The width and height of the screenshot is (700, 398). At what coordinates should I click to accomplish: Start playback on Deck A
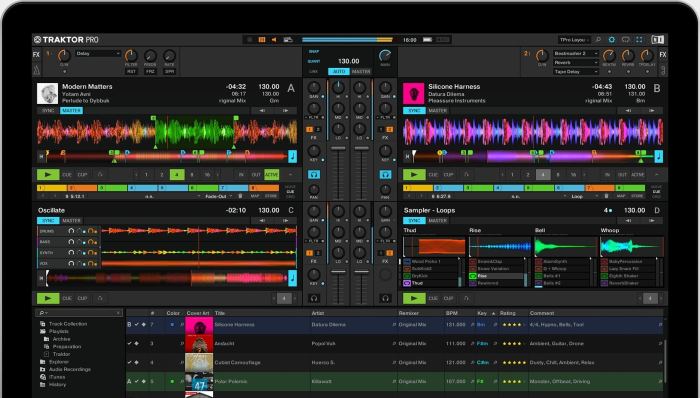[48, 175]
